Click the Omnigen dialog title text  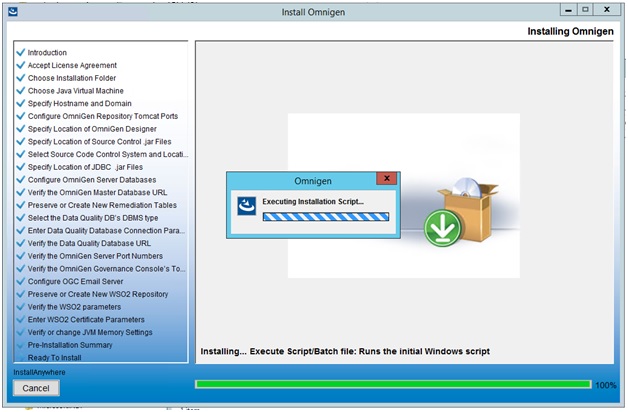[313, 181]
